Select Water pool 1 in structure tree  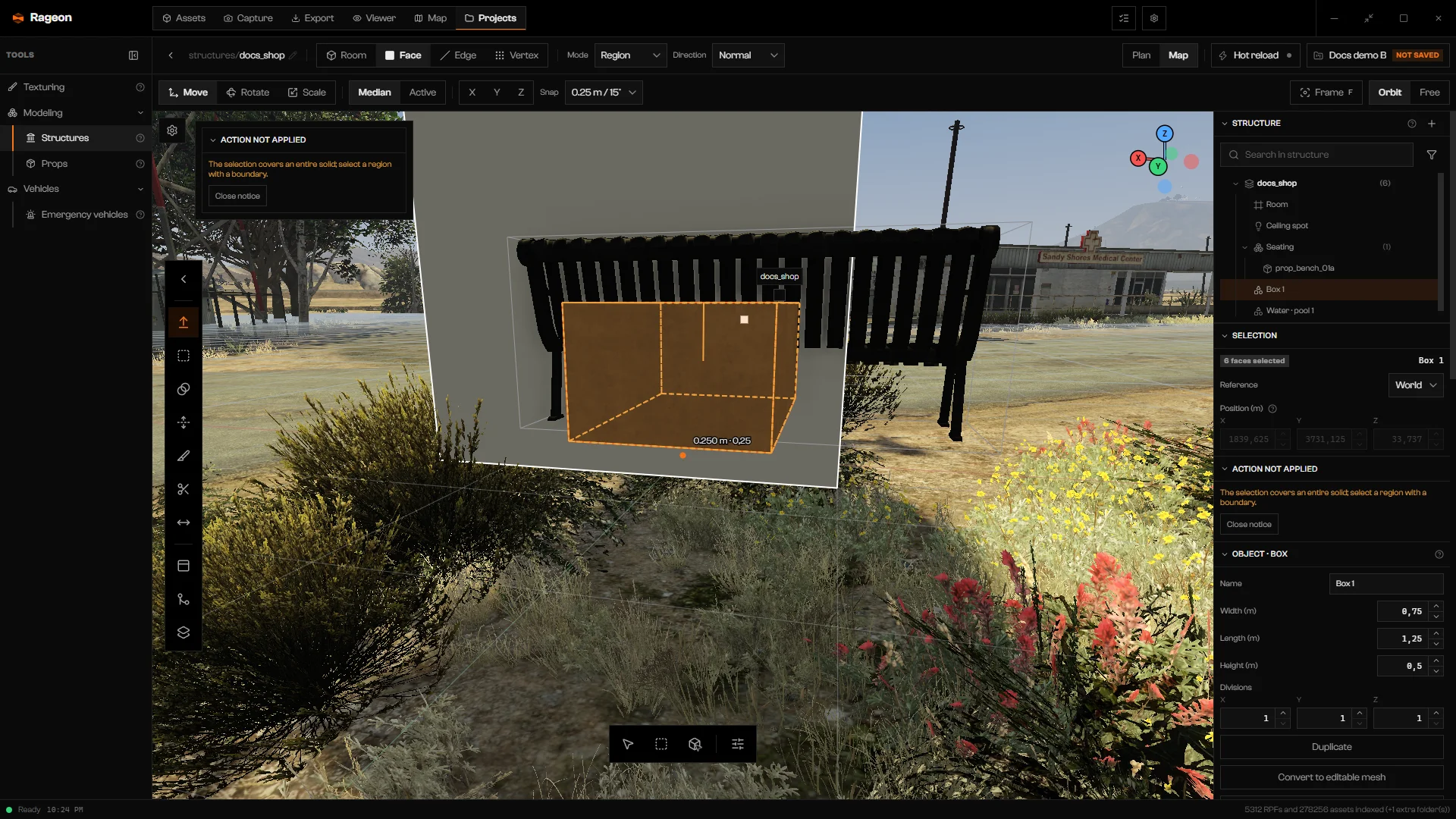(x=1329, y=311)
